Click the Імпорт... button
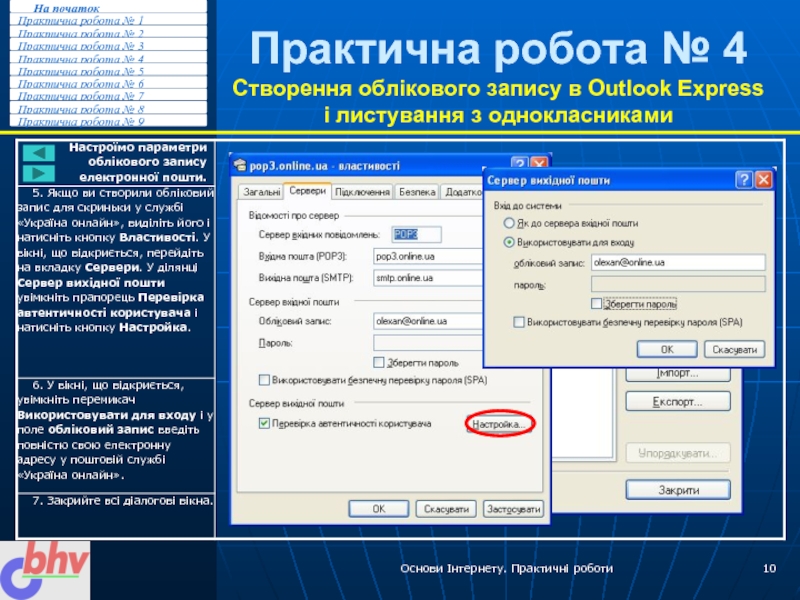This screenshot has width=800, height=600. pos(678,373)
